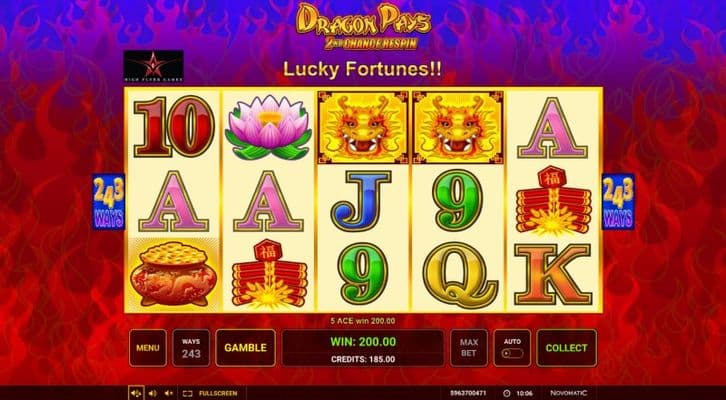726x400 pixels.
Task: Click the High Flyer Games logo
Action: pyautogui.click(x=153, y=66)
